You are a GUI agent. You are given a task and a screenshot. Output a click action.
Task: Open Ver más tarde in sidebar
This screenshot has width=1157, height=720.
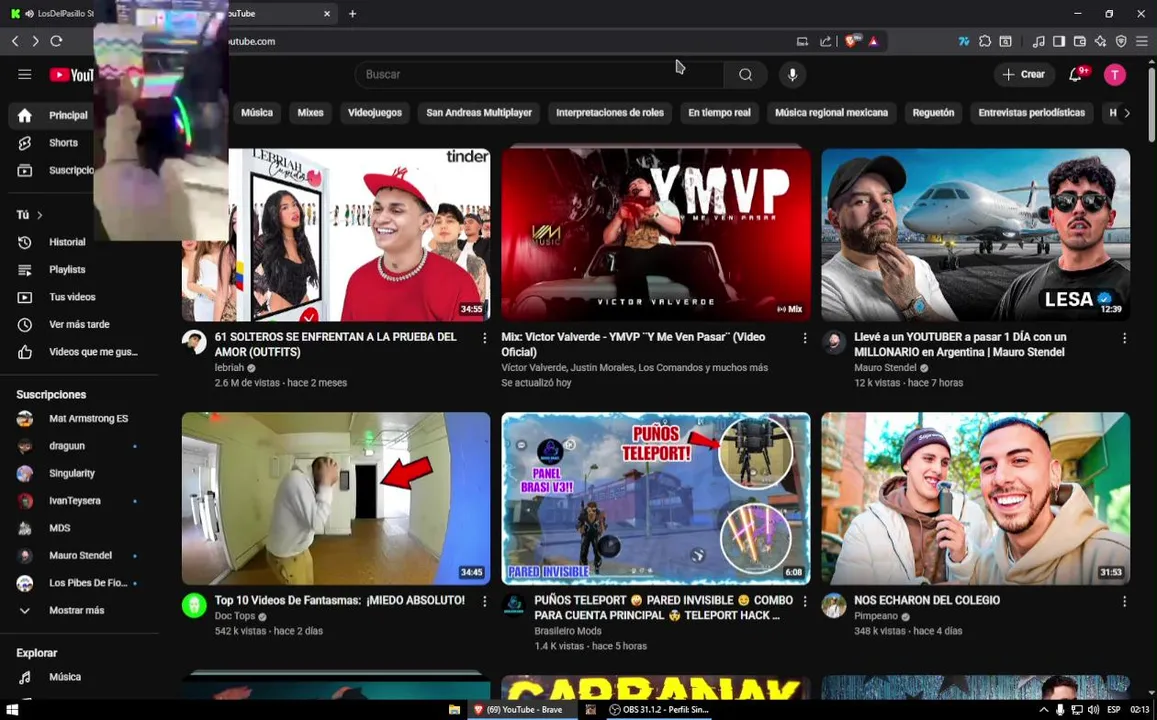tap(77, 325)
